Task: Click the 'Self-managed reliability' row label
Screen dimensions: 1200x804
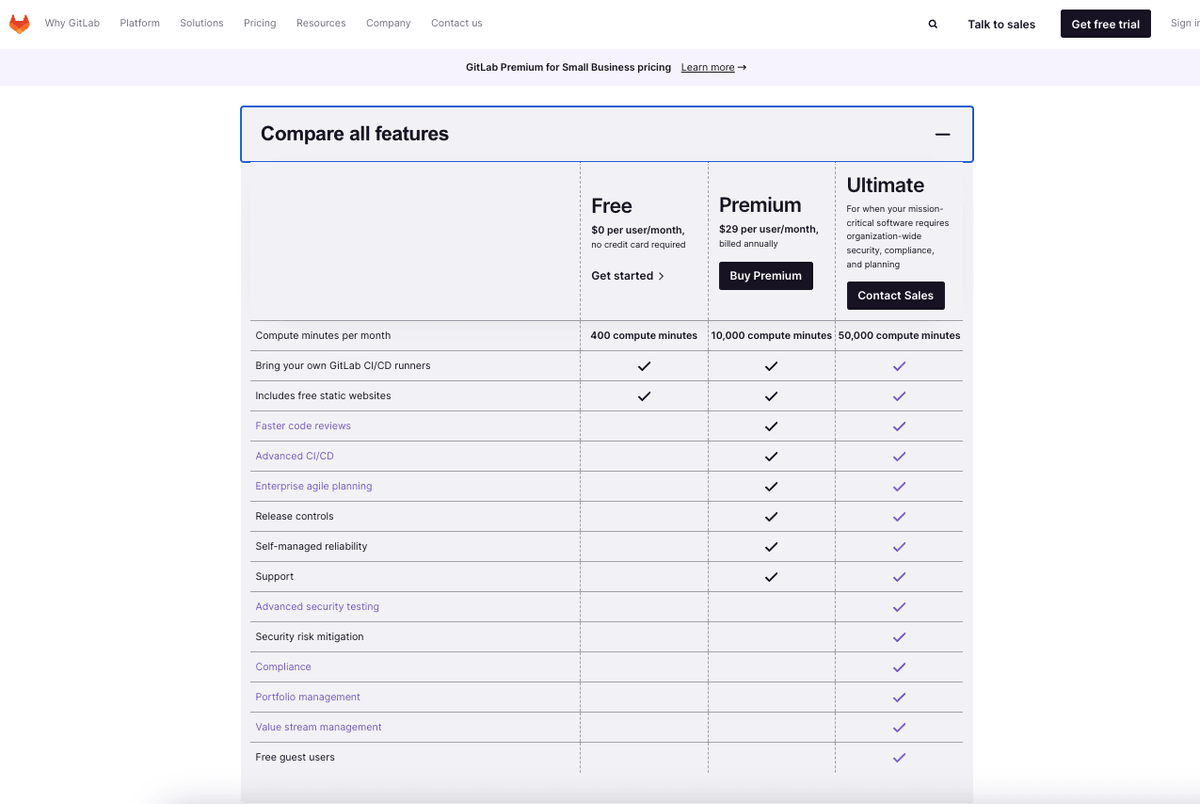Action: coord(311,547)
